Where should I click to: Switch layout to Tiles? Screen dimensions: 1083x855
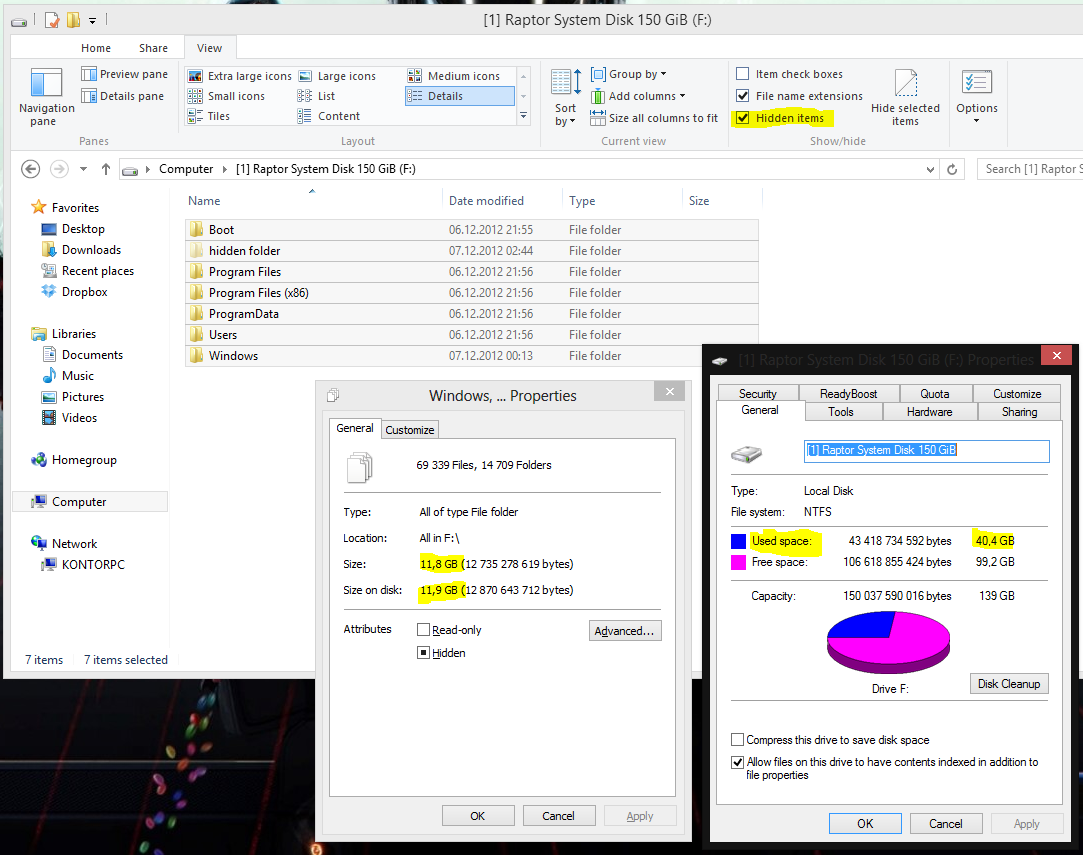point(209,116)
